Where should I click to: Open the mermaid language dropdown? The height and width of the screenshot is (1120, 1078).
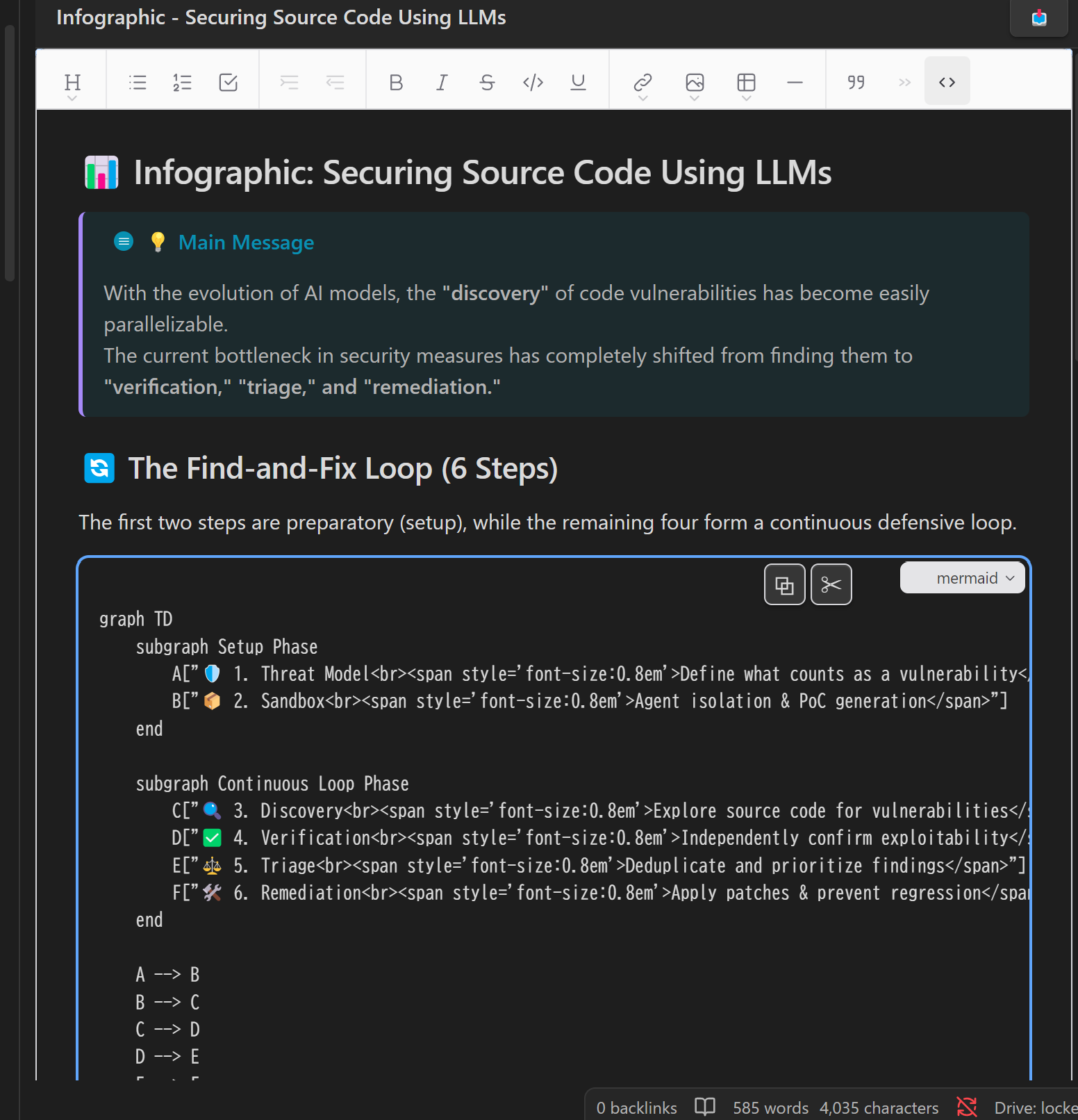click(963, 578)
